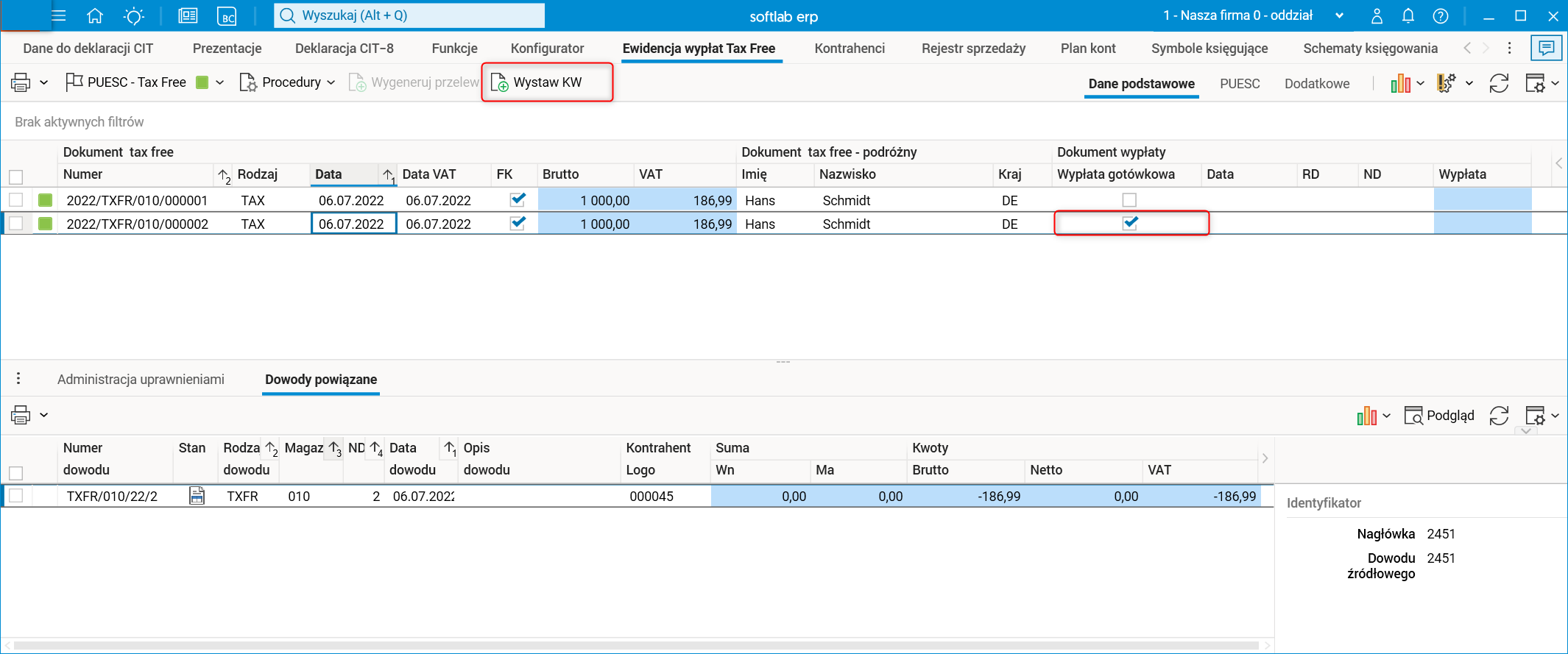Open the hamburger main menu
Image resolution: width=1568 pixels, height=654 pixels.
click(x=59, y=15)
